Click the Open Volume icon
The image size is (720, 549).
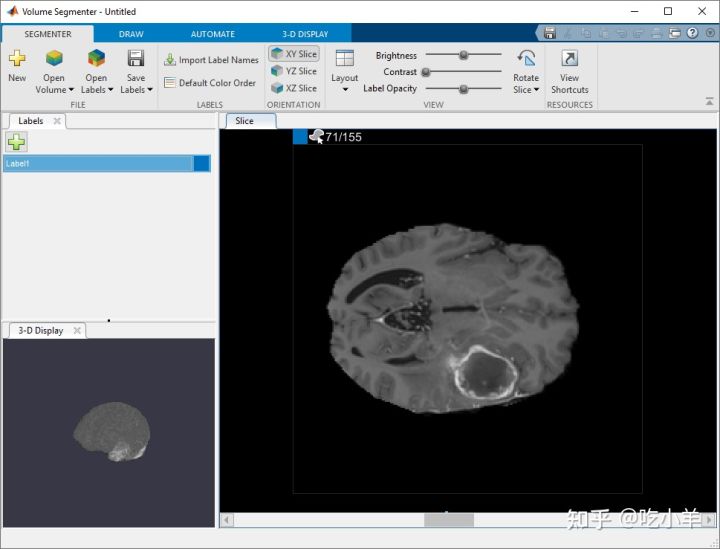pos(54,60)
